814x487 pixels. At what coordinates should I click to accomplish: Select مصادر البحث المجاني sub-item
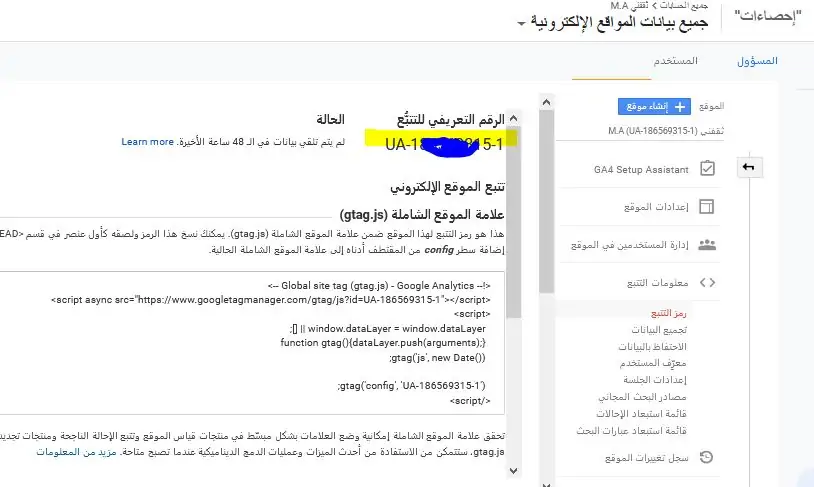tap(642, 397)
